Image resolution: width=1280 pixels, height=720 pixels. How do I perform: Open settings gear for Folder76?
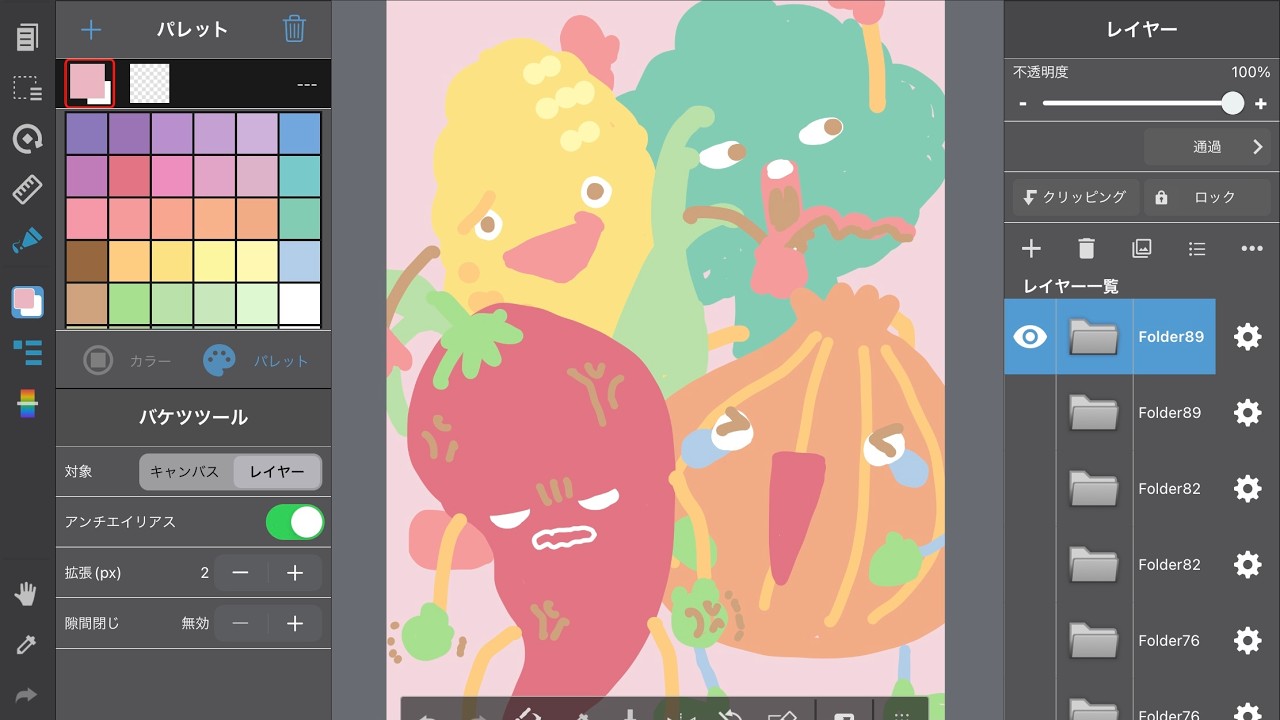pos(1247,640)
